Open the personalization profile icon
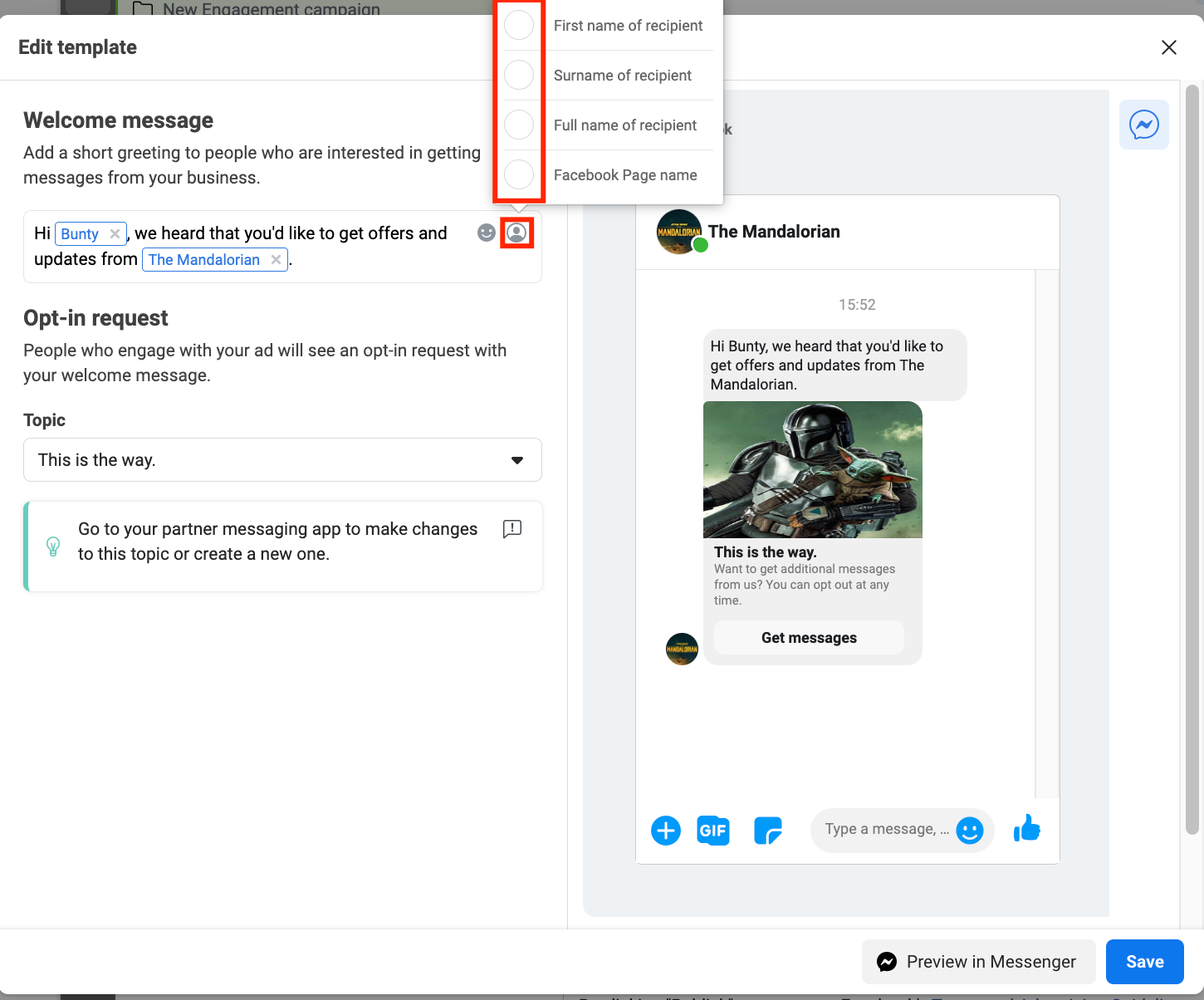This screenshot has width=1204, height=1000. click(x=516, y=233)
